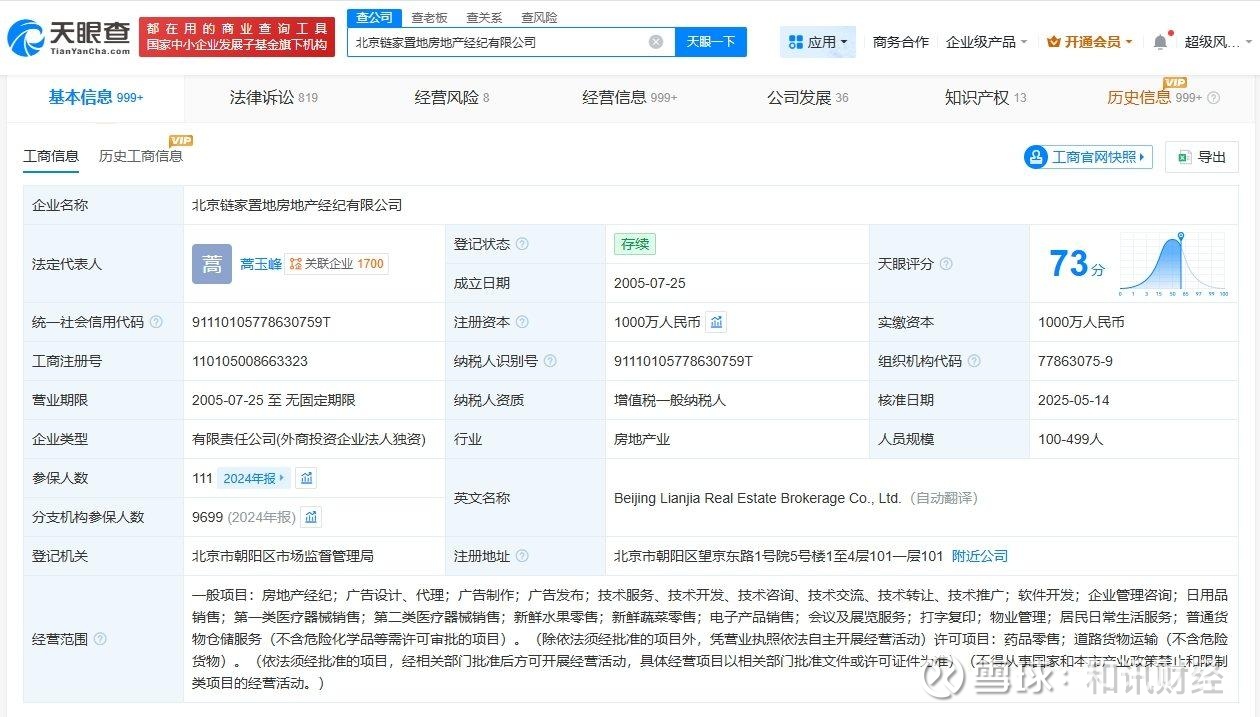1260x717 pixels.
Task: Click the 存续 status tag
Action: pyautogui.click(x=635, y=244)
